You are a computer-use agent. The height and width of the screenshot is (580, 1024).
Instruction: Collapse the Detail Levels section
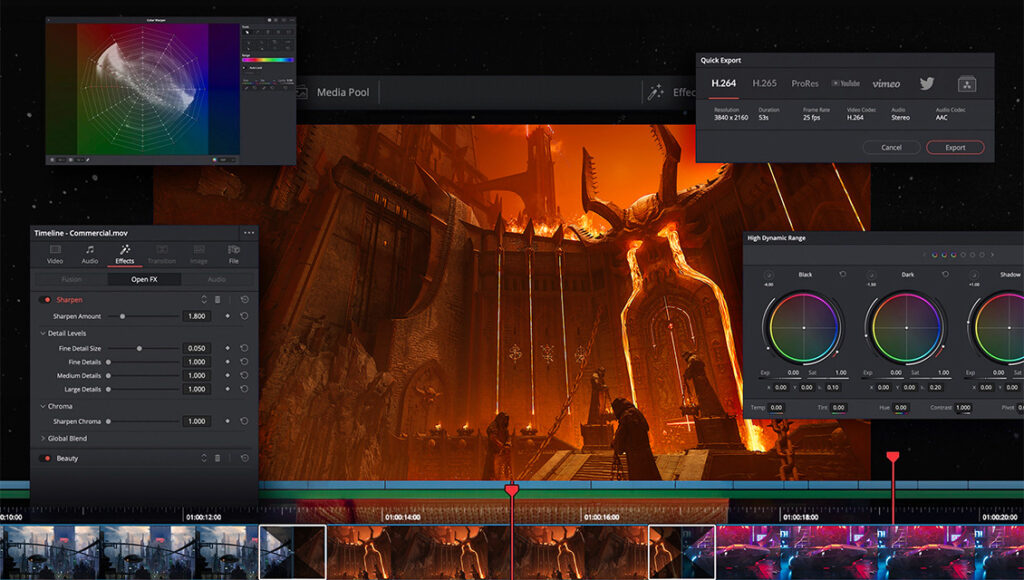(x=43, y=333)
